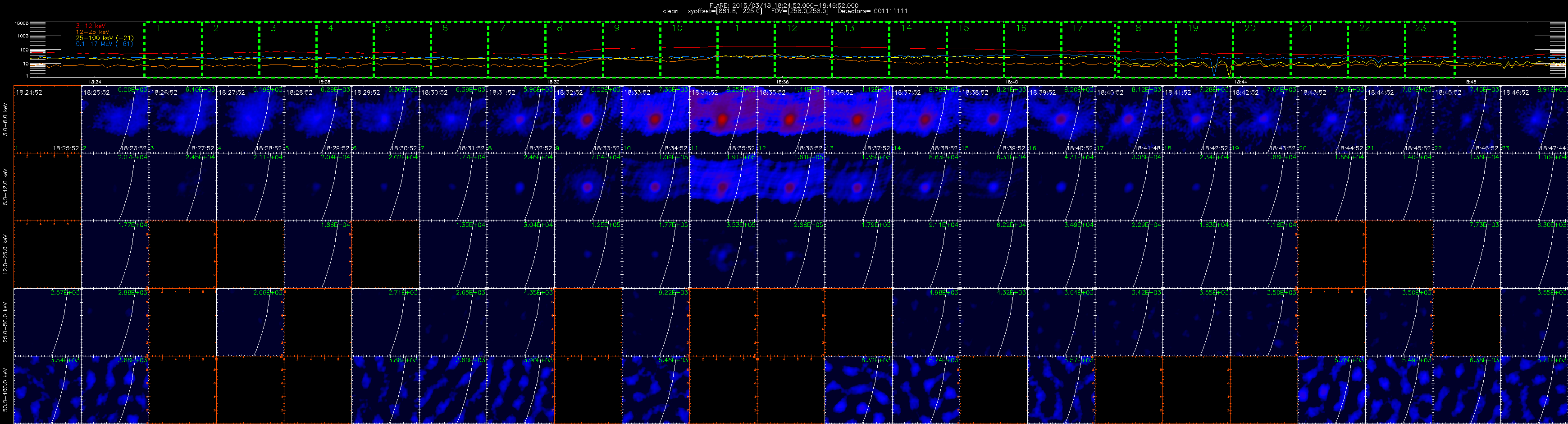Open 6-12 keV image labeled 7.04E+04

coord(588,187)
